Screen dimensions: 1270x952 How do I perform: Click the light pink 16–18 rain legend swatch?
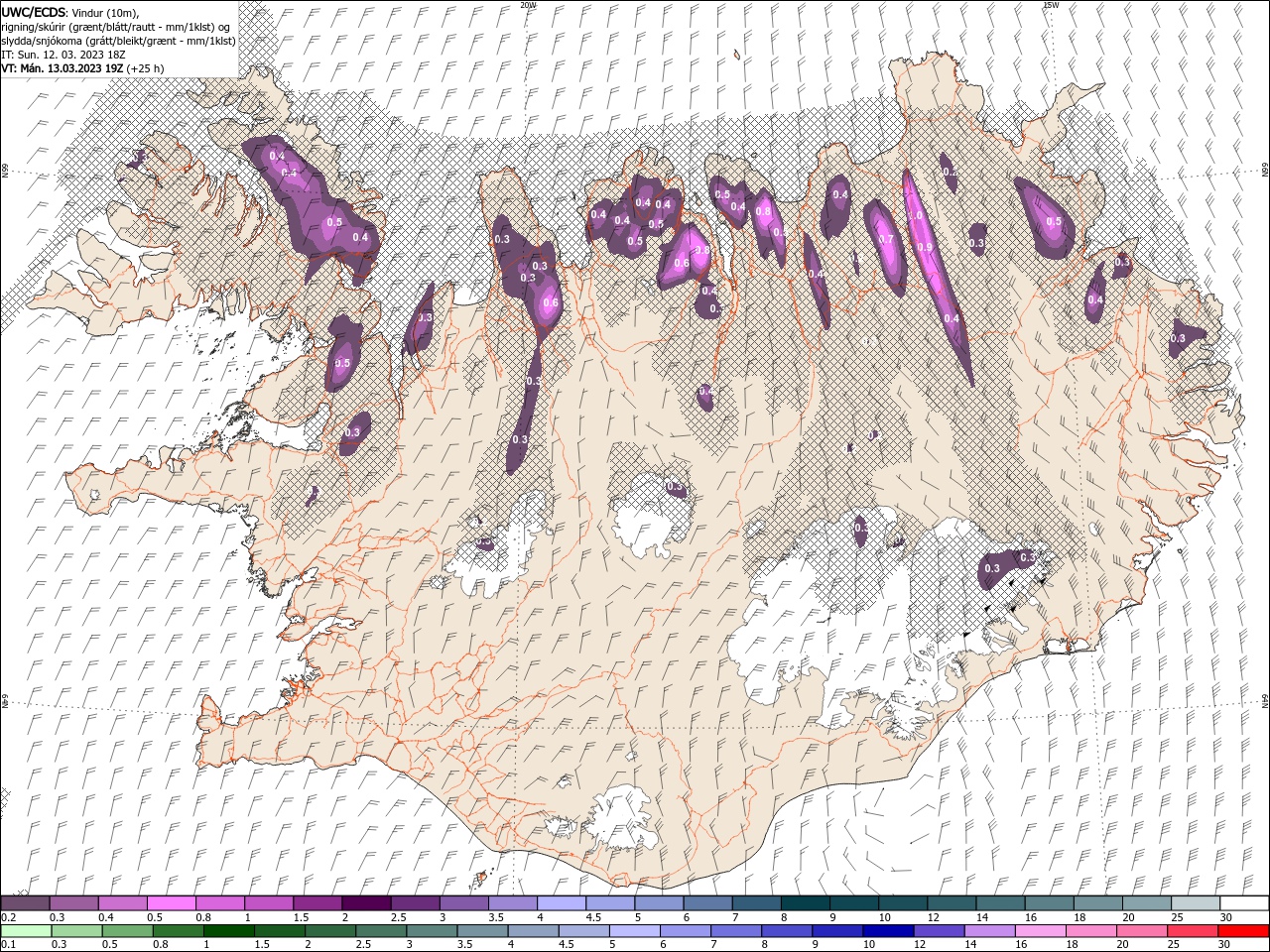point(1041,931)
